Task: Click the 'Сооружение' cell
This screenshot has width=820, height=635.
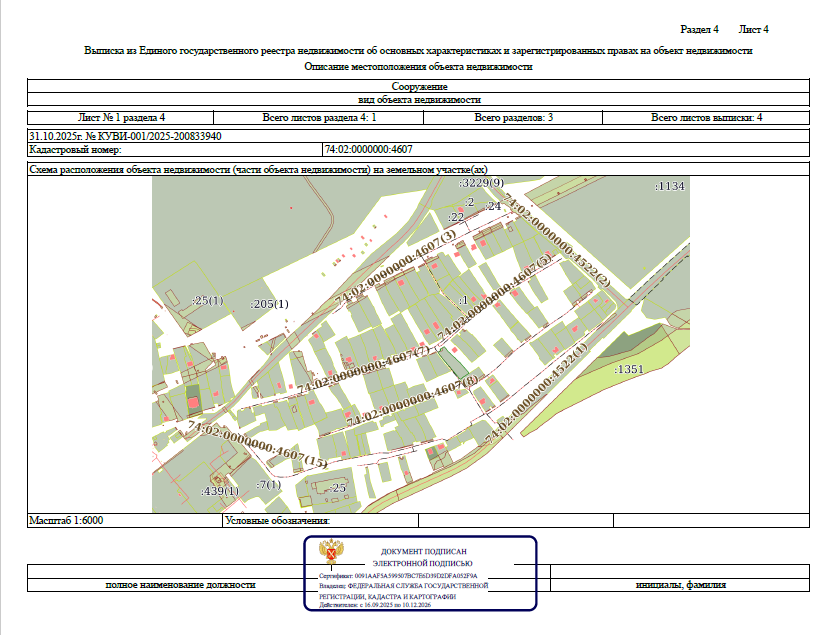Action: (418, 86)
